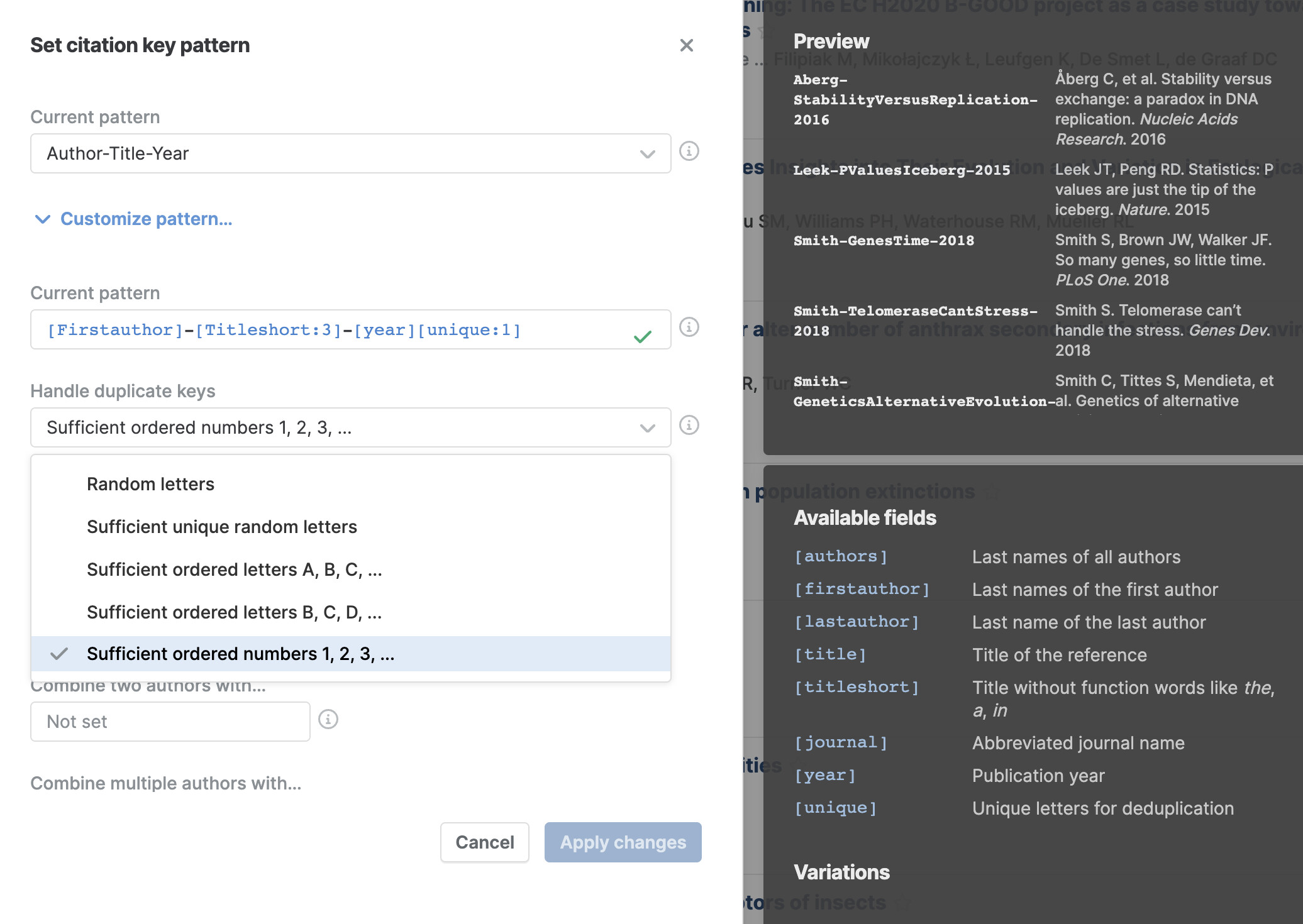Screen dimensions: 1303x924
Task: Click the [journal] field tag
Action: pyautogui.click(x=841, y=742)
